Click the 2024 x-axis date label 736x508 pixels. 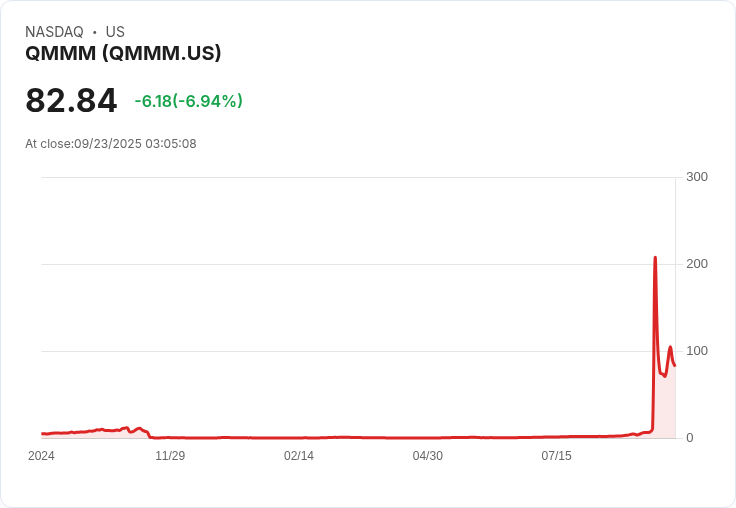coord(42,456)
